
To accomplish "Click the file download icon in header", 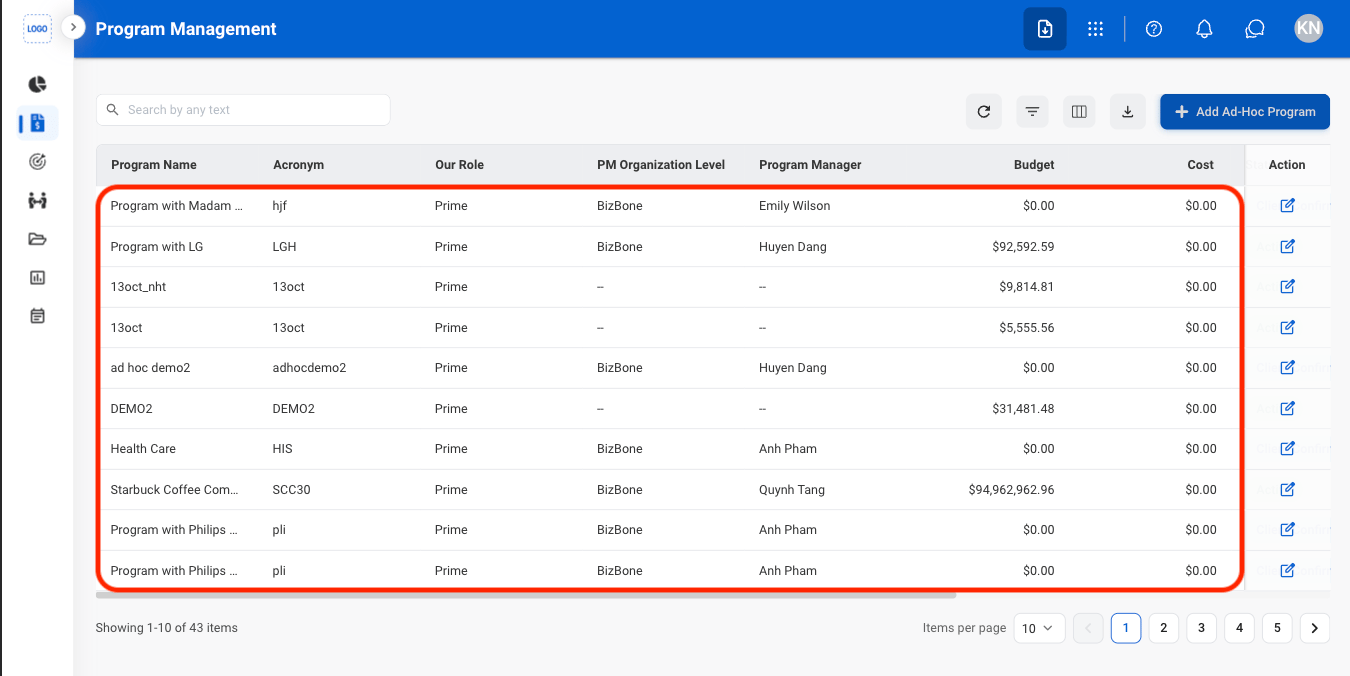I will click(1045, 29).
